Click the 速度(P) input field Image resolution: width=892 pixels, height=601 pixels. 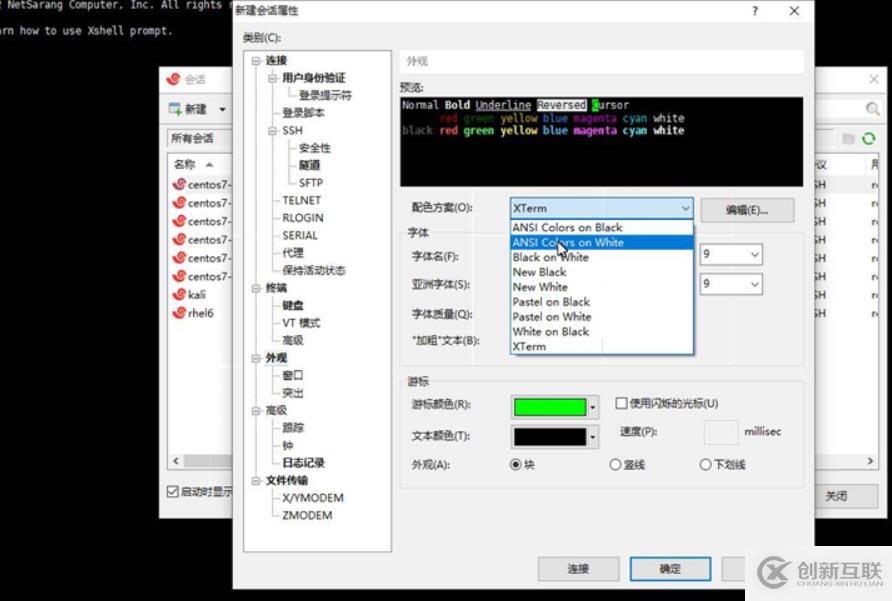click(723, 432)
